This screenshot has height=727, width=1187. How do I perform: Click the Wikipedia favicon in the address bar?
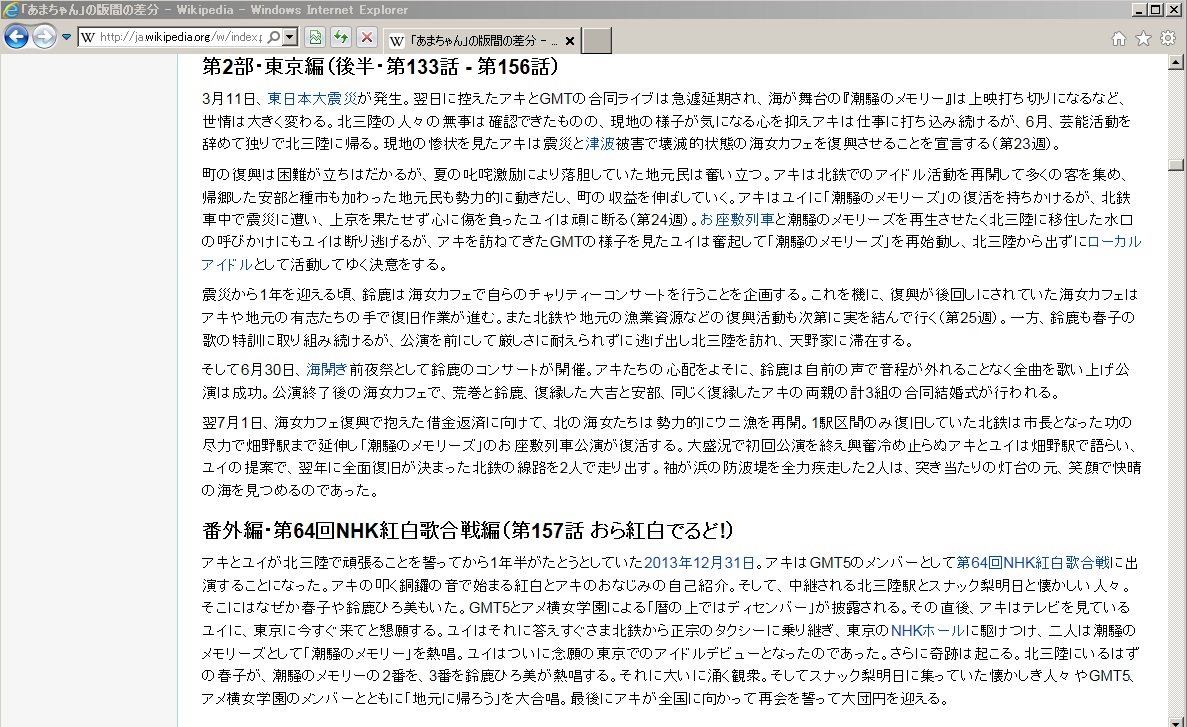coord(88,37)
